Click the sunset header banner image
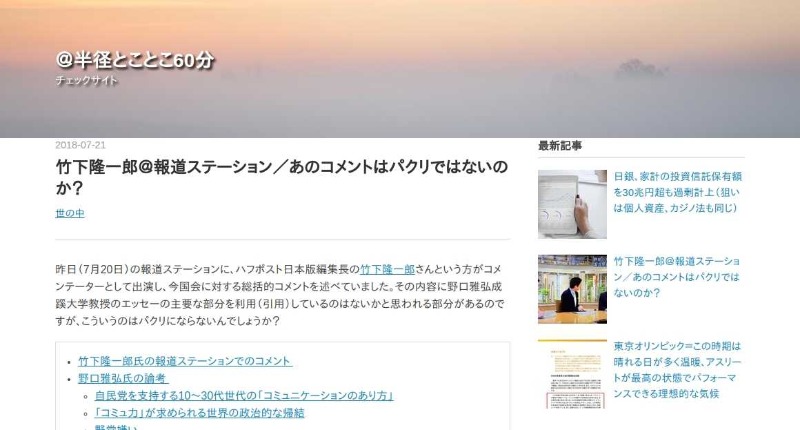 pos(400,69)
